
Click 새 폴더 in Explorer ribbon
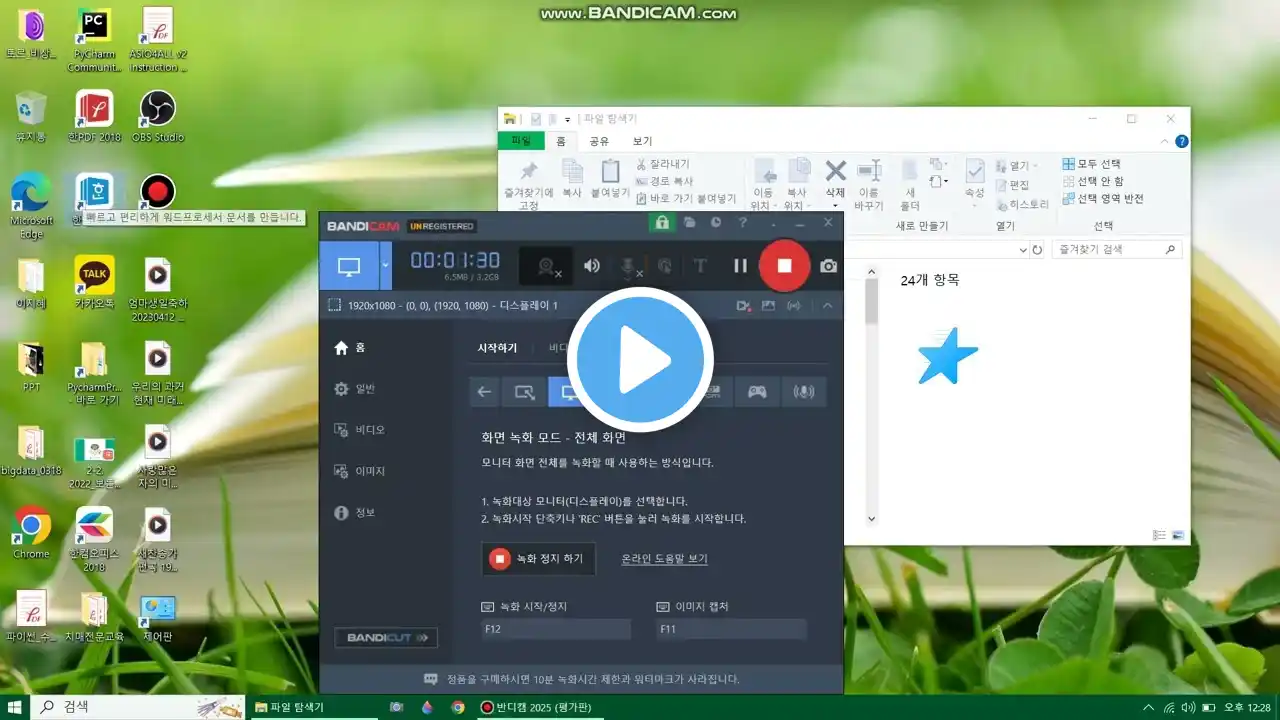pyautogui.click(x=910, y=185)
